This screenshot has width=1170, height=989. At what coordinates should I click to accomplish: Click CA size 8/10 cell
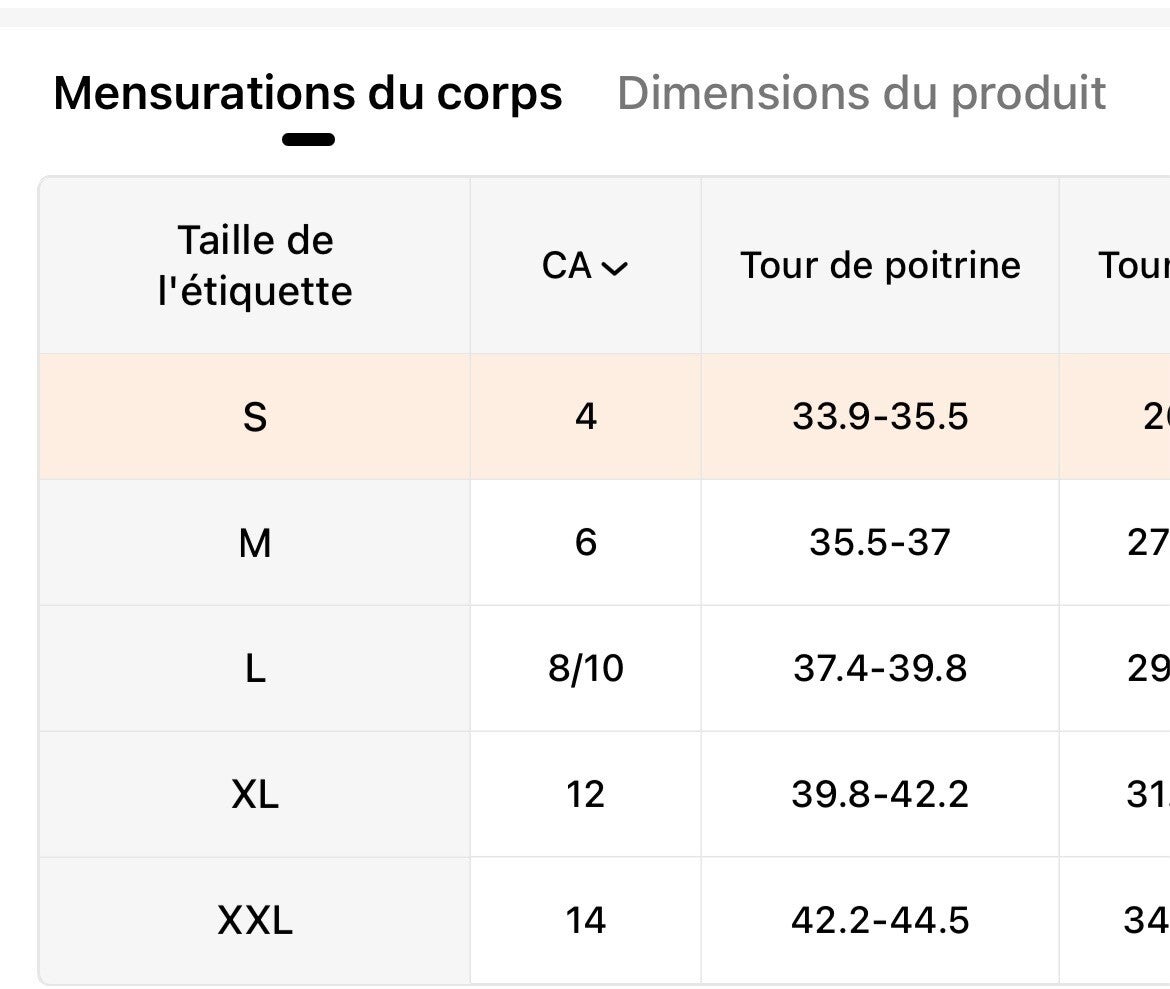click(586, 669)
